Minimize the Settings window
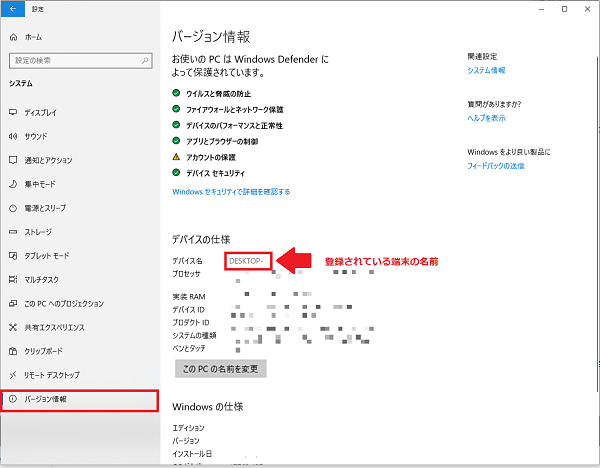Screen dimensions: 600x468 point(541,9)
